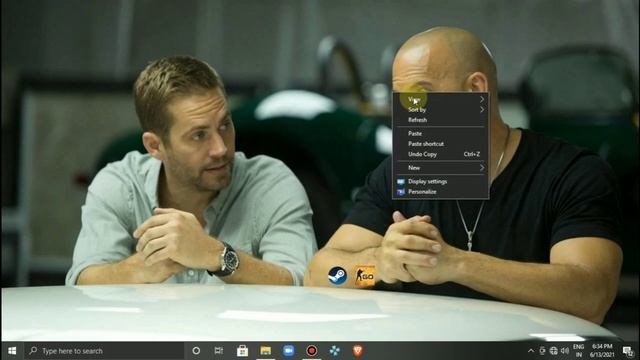
Task: Open File Explorer from the taskbar
Action: [x=266, y=351]
